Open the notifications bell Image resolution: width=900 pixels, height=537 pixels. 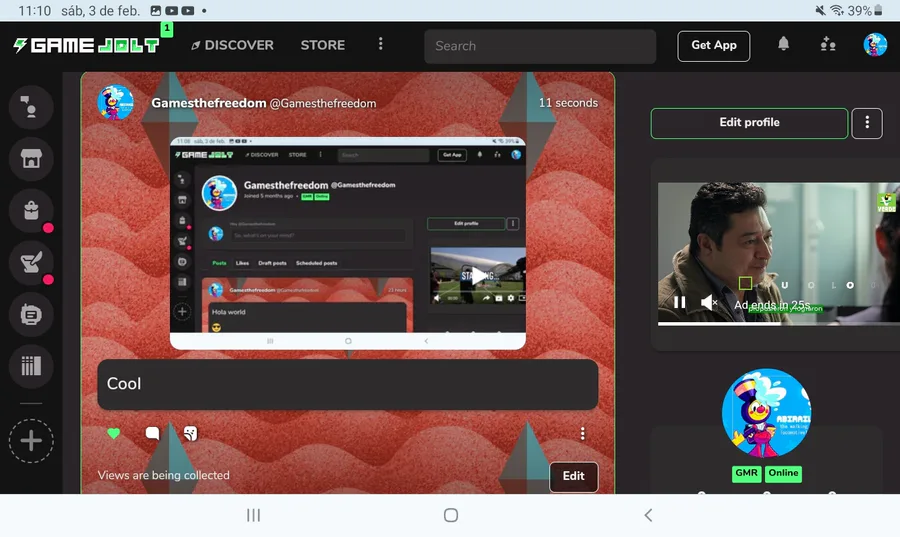[x=783, y=44]
